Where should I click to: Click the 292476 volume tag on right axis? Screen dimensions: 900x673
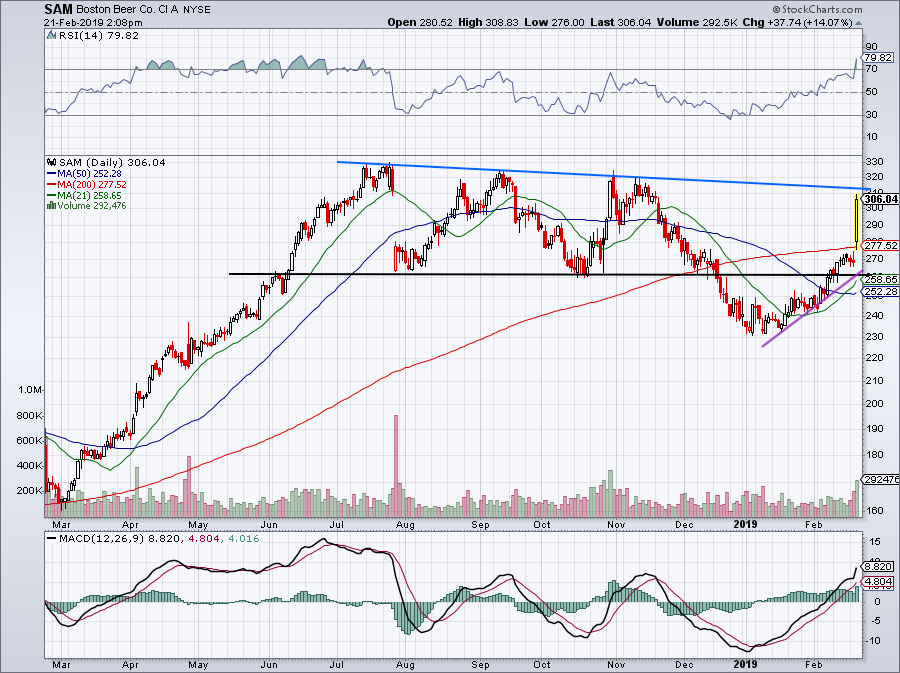pyautogui.click(x=880, y=480)
